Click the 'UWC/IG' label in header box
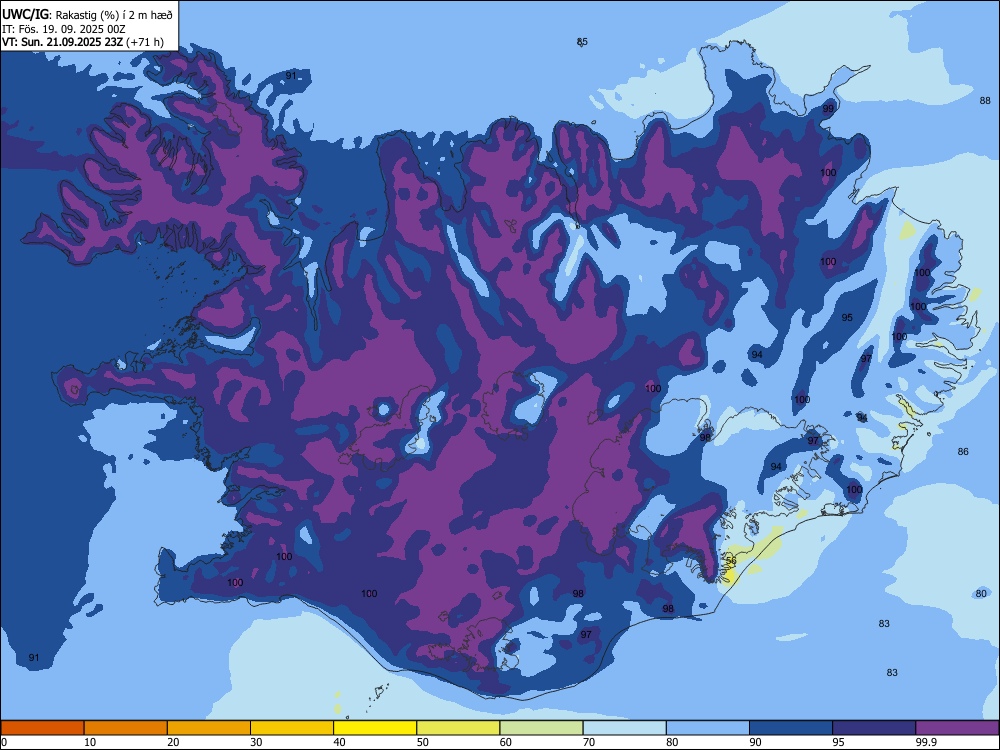The width and height of the screenshot is (1000, 750). (x=26, y=14)
